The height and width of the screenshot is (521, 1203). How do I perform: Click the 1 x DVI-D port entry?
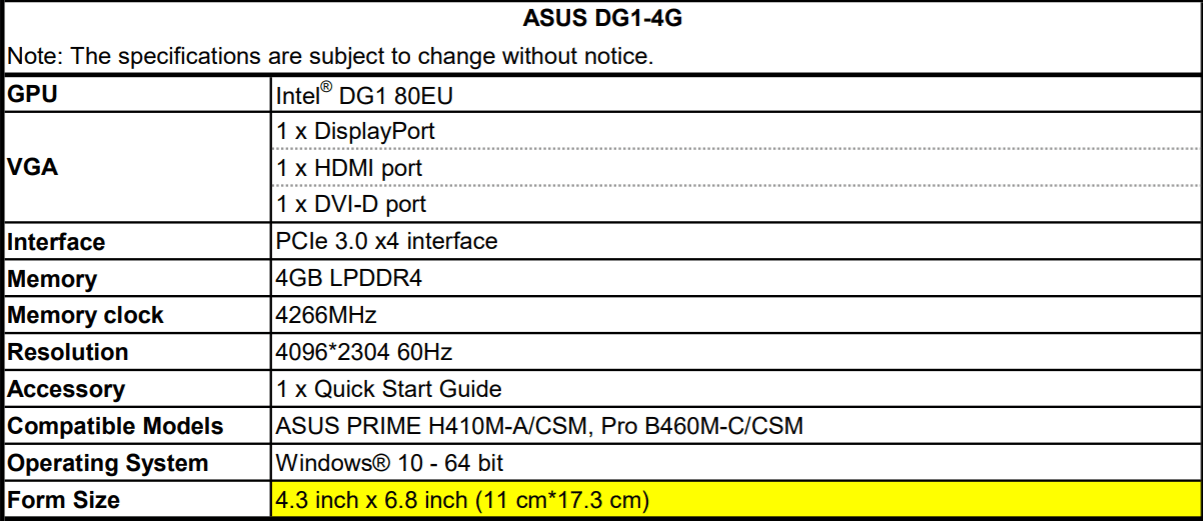351,204
